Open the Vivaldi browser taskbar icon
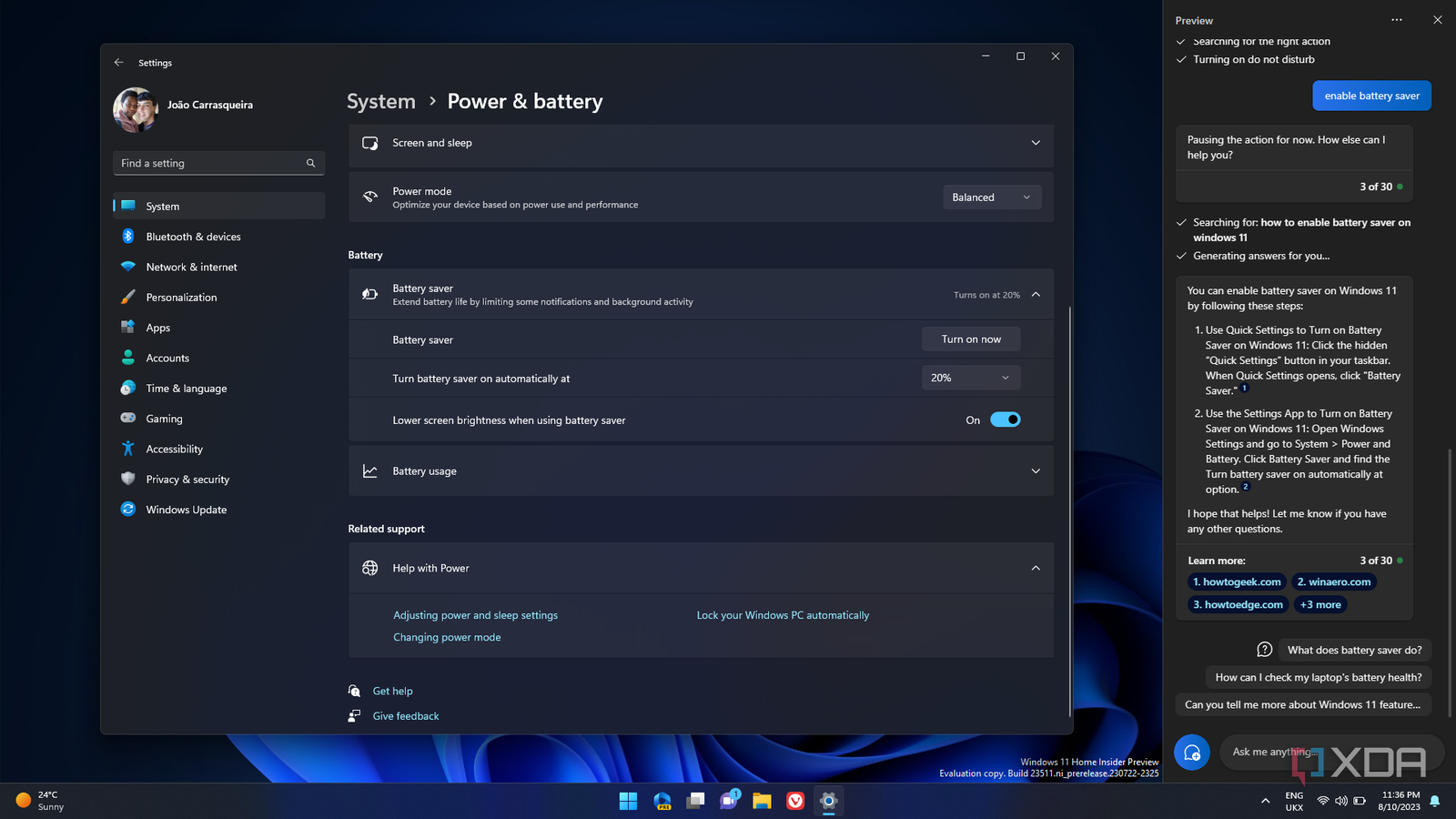The height and width of the screenshot is (819, 1456). (x=795, y=801)
